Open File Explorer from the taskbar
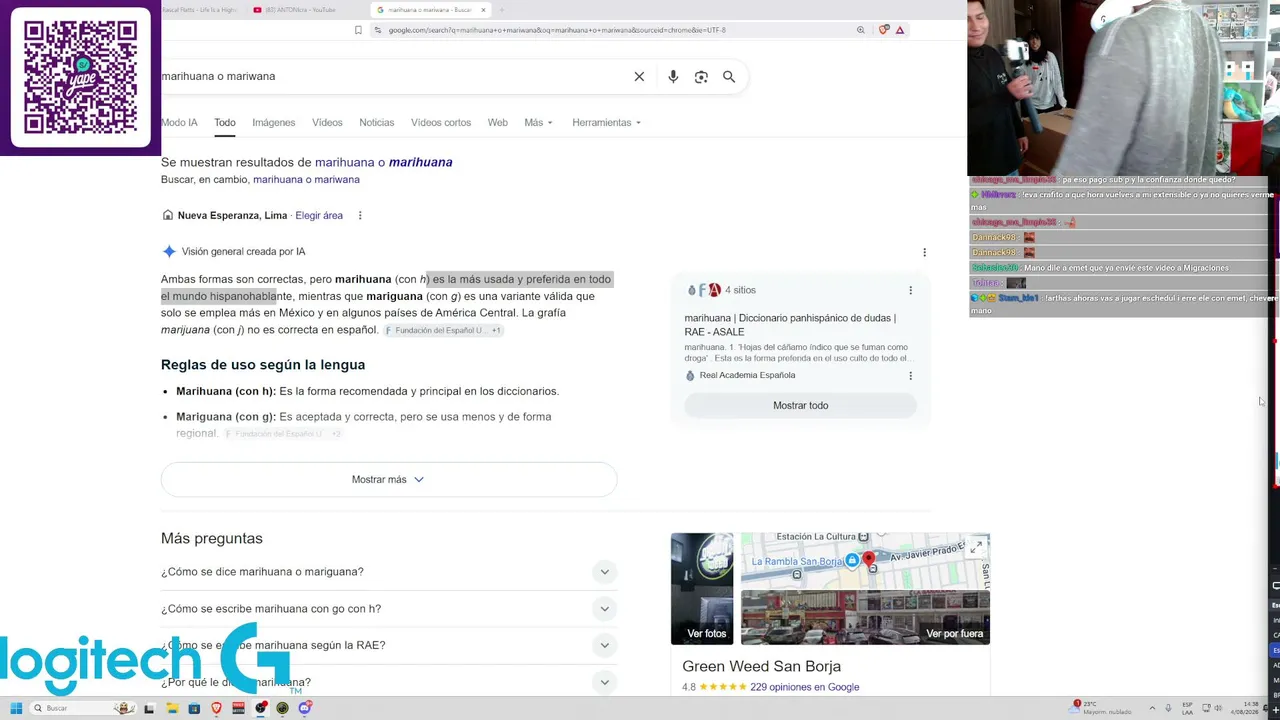1280x720 pixels. pos(172,708)
